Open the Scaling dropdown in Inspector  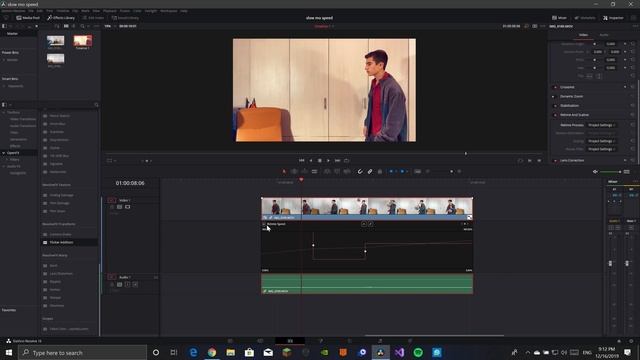(x=602, y=141)
